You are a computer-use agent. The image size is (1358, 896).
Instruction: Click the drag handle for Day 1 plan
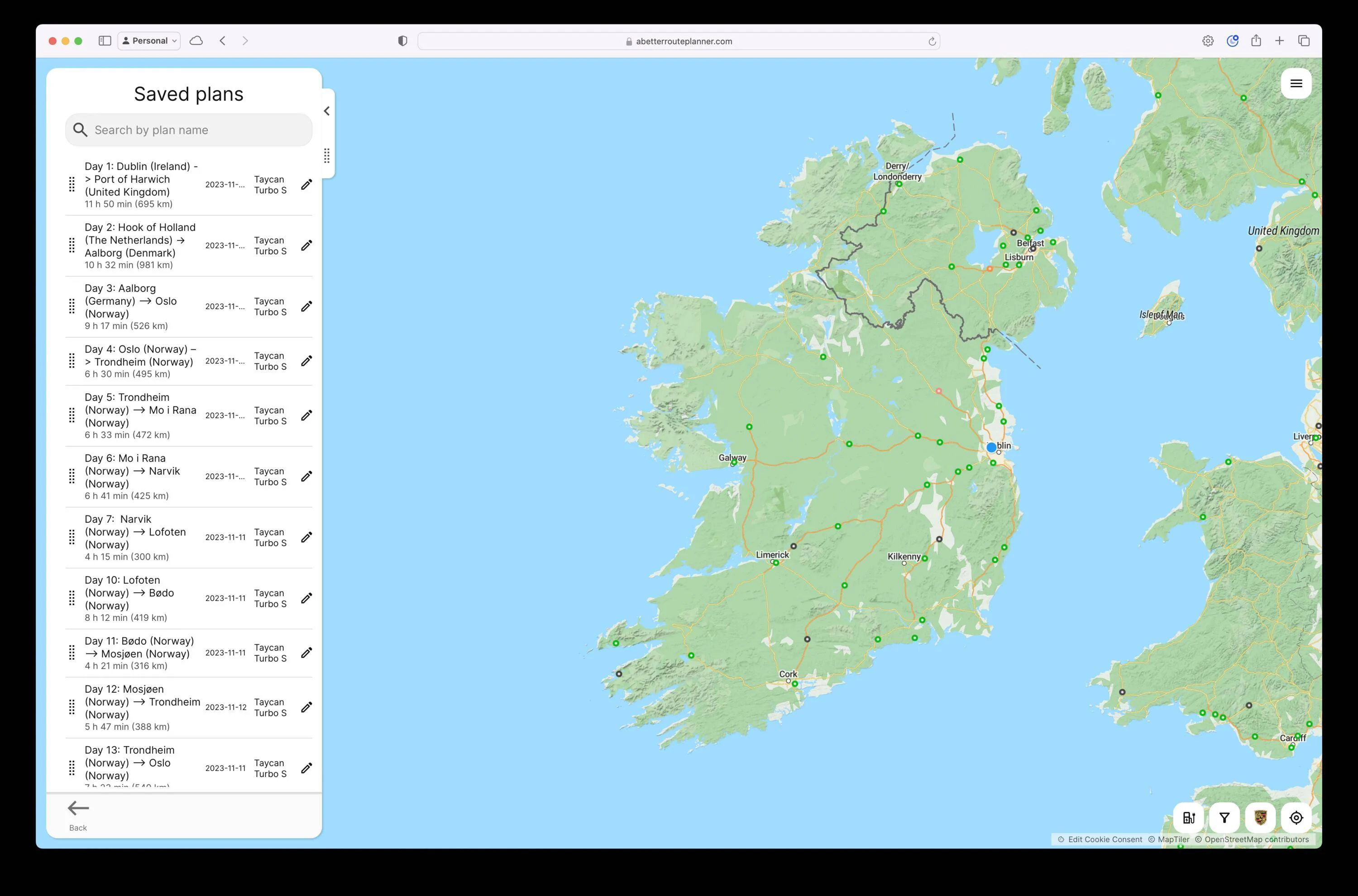coord(72,185)
